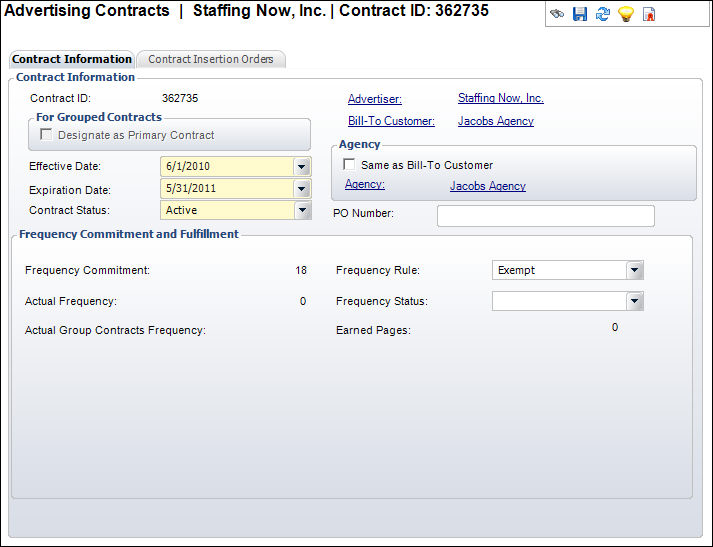
Task: Open the Staffing Now, Inc. advertiser link
Action: click(500, 98)
